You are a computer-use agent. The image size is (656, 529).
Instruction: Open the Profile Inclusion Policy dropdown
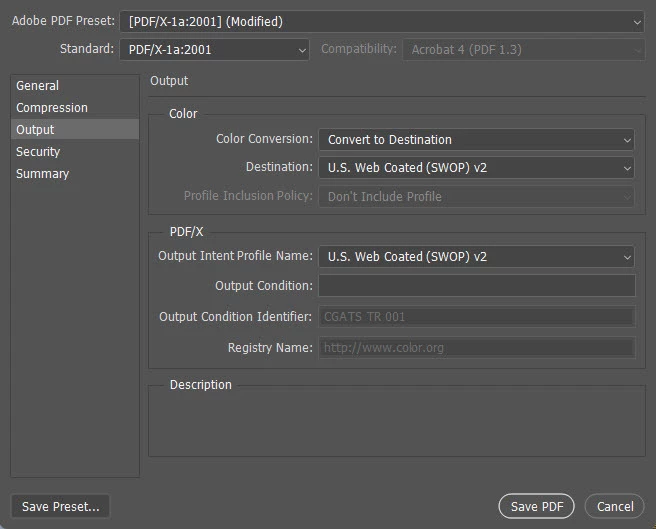pos(476,196)
